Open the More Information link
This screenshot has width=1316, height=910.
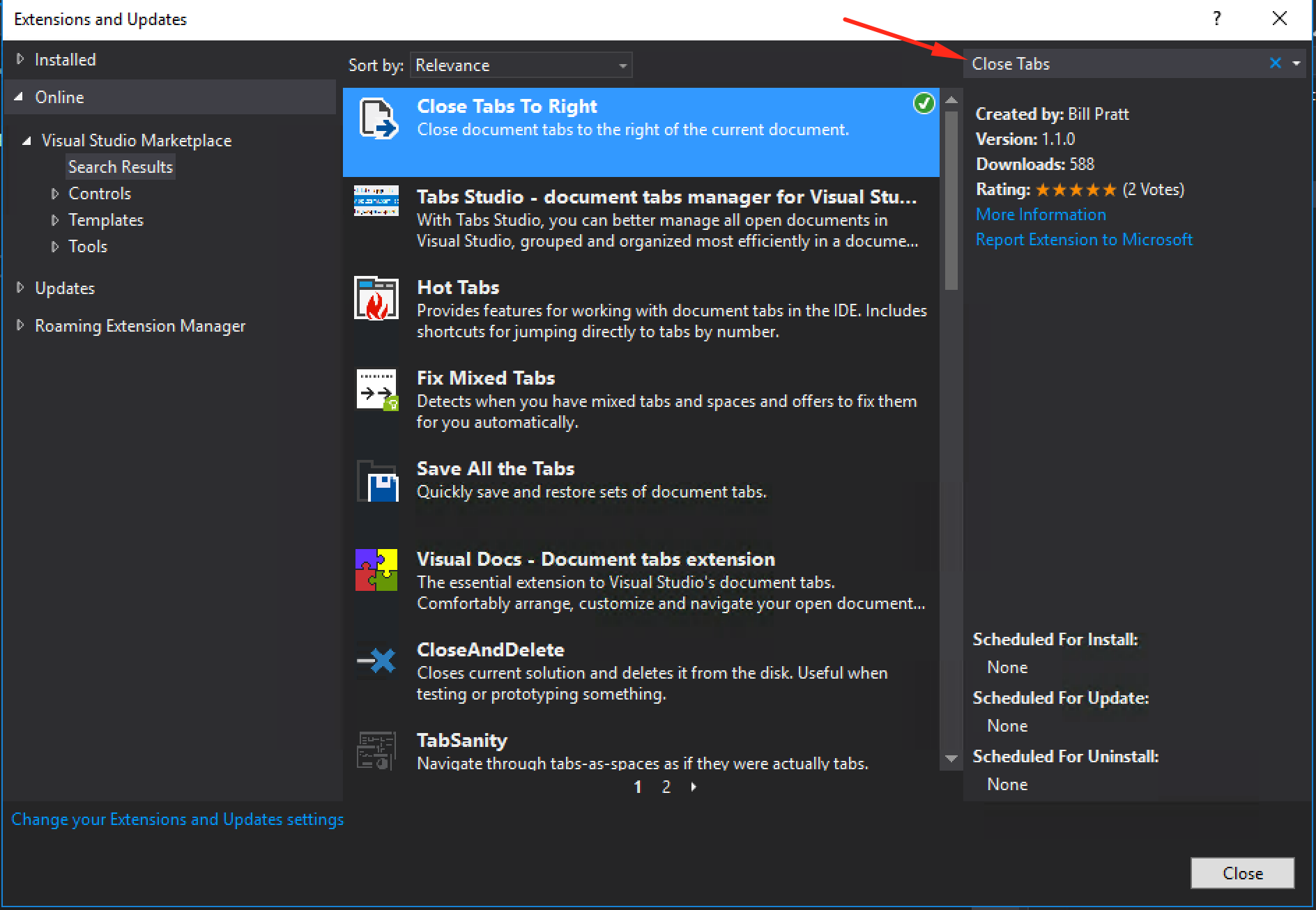click(x=1041, y=214)
